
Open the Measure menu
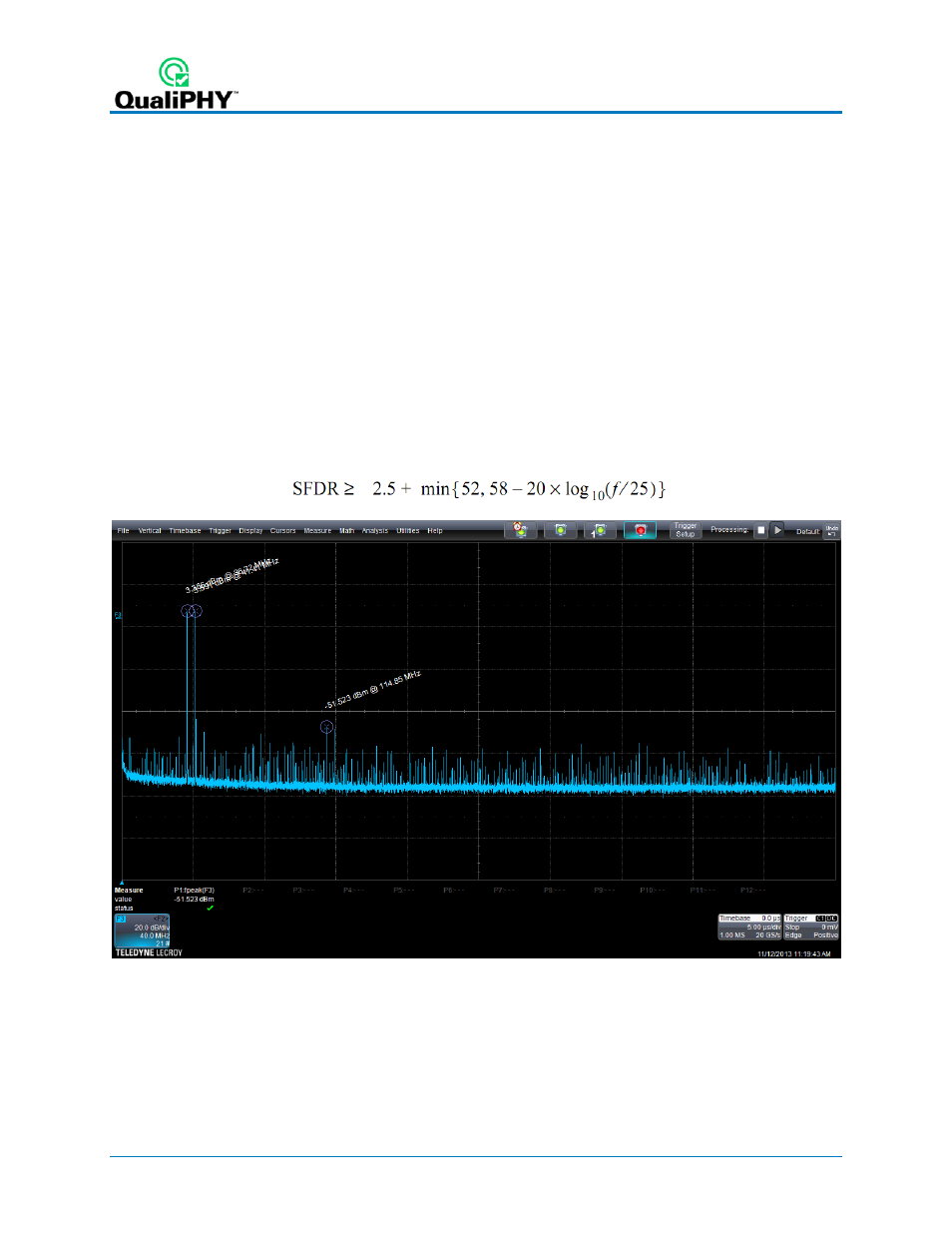[x=317, y=531]
